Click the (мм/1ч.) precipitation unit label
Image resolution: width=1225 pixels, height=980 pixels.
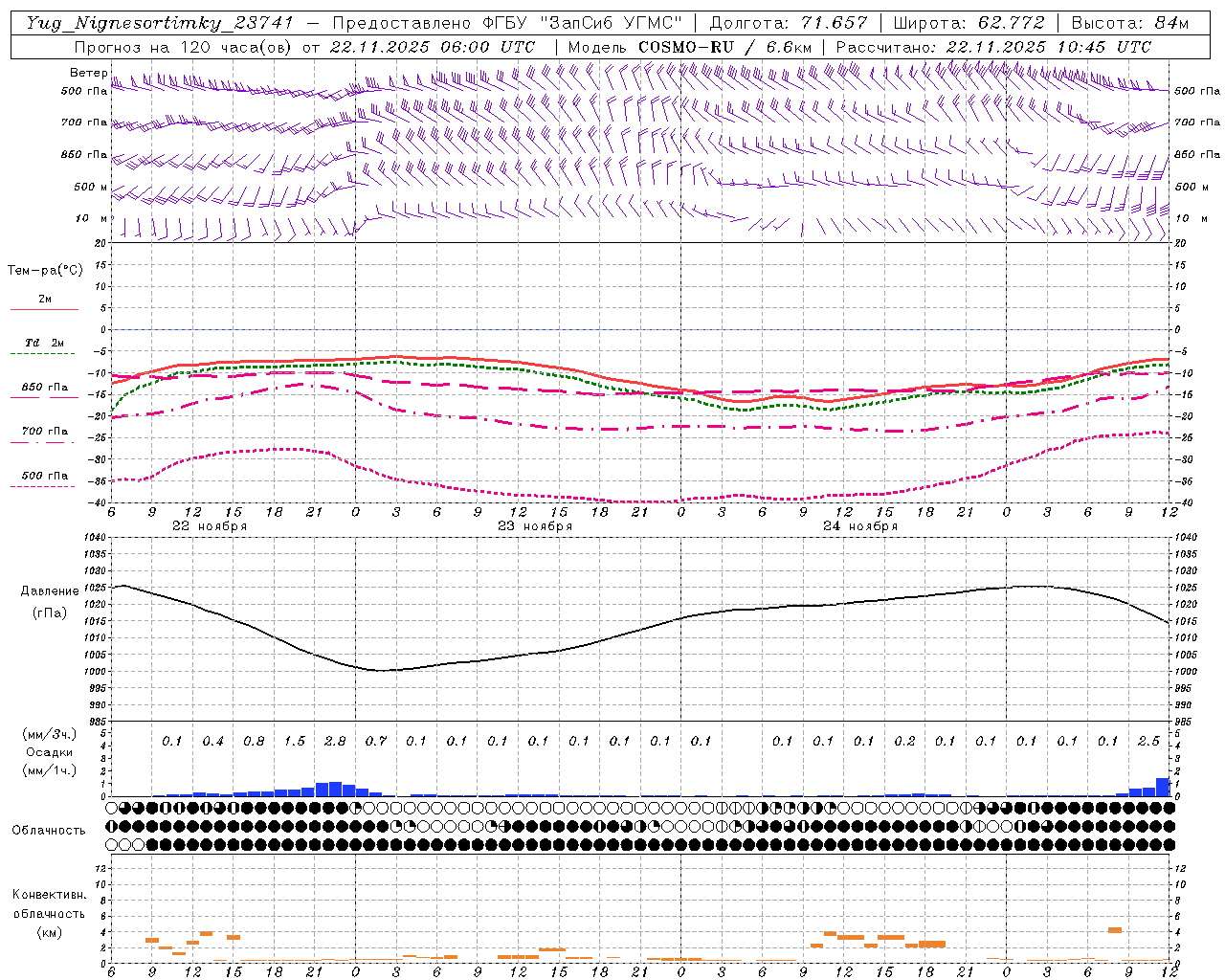tap(50, 770)
